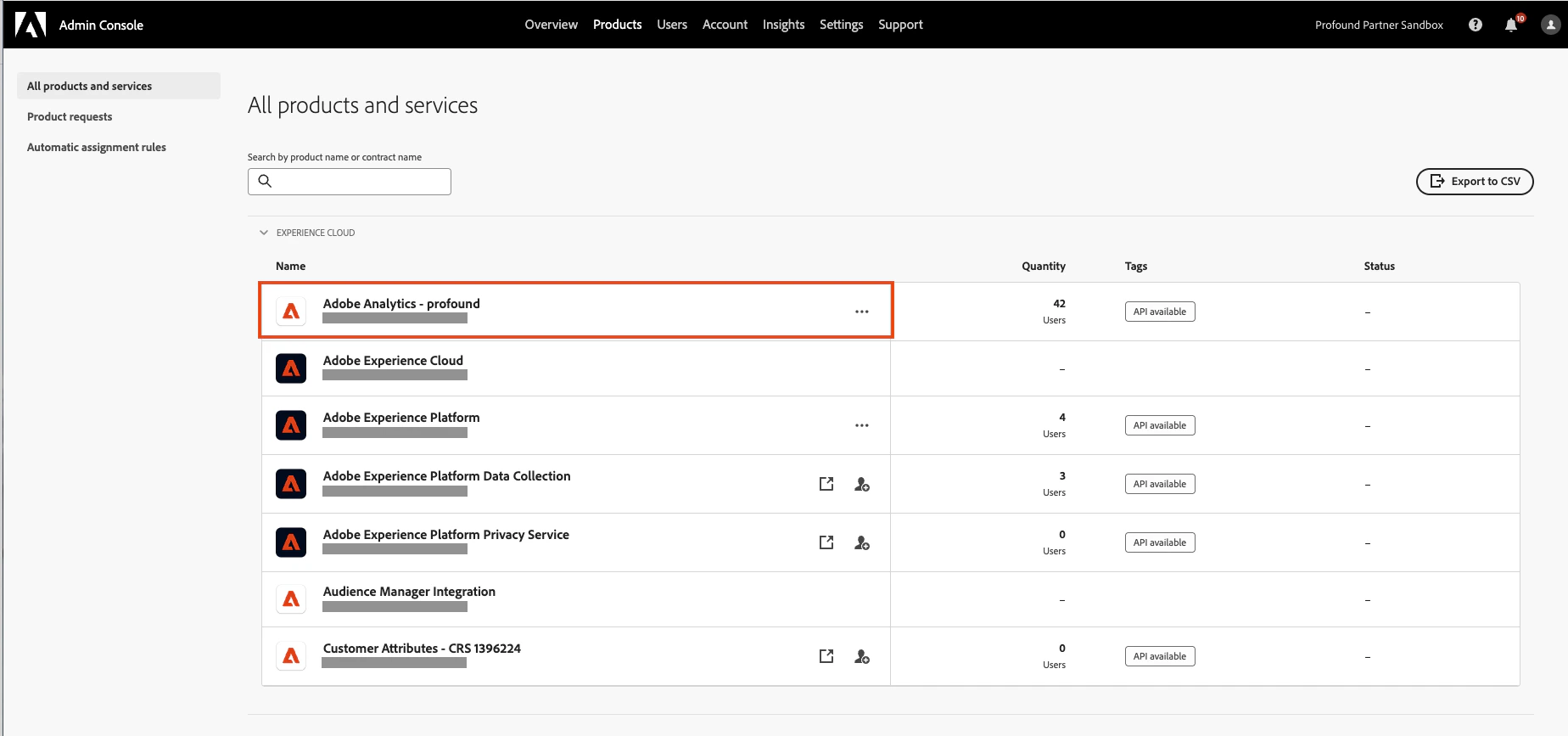
Task: Click API available tag for Adobe Experience Platform Data Collection
Action: click(x=1160, y=484)
